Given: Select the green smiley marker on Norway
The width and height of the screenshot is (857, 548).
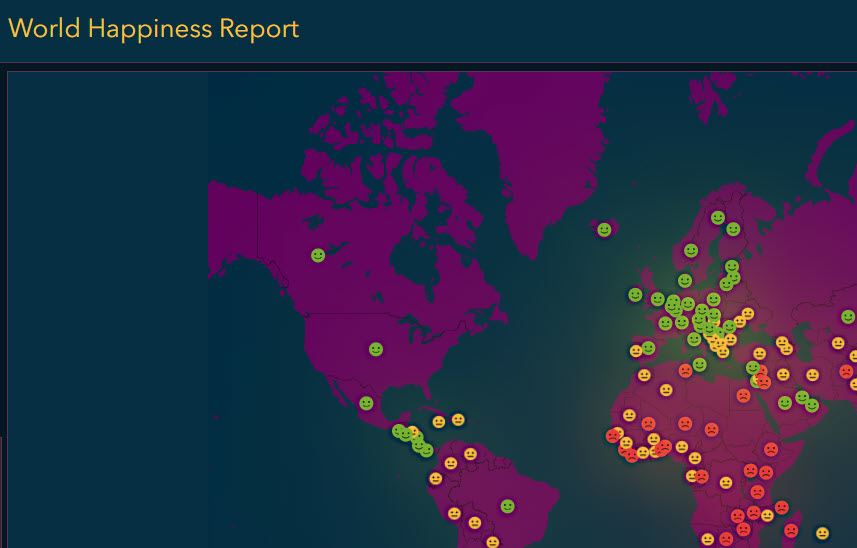Looking at the screenshot, I should pos(691,250).
